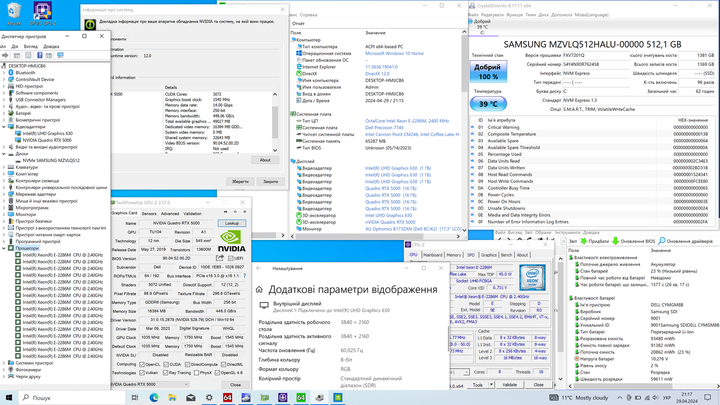Toggle the DirectML checkbox in GPU-Z
This screenshot has height=405, width=720.
coord(223,364)
